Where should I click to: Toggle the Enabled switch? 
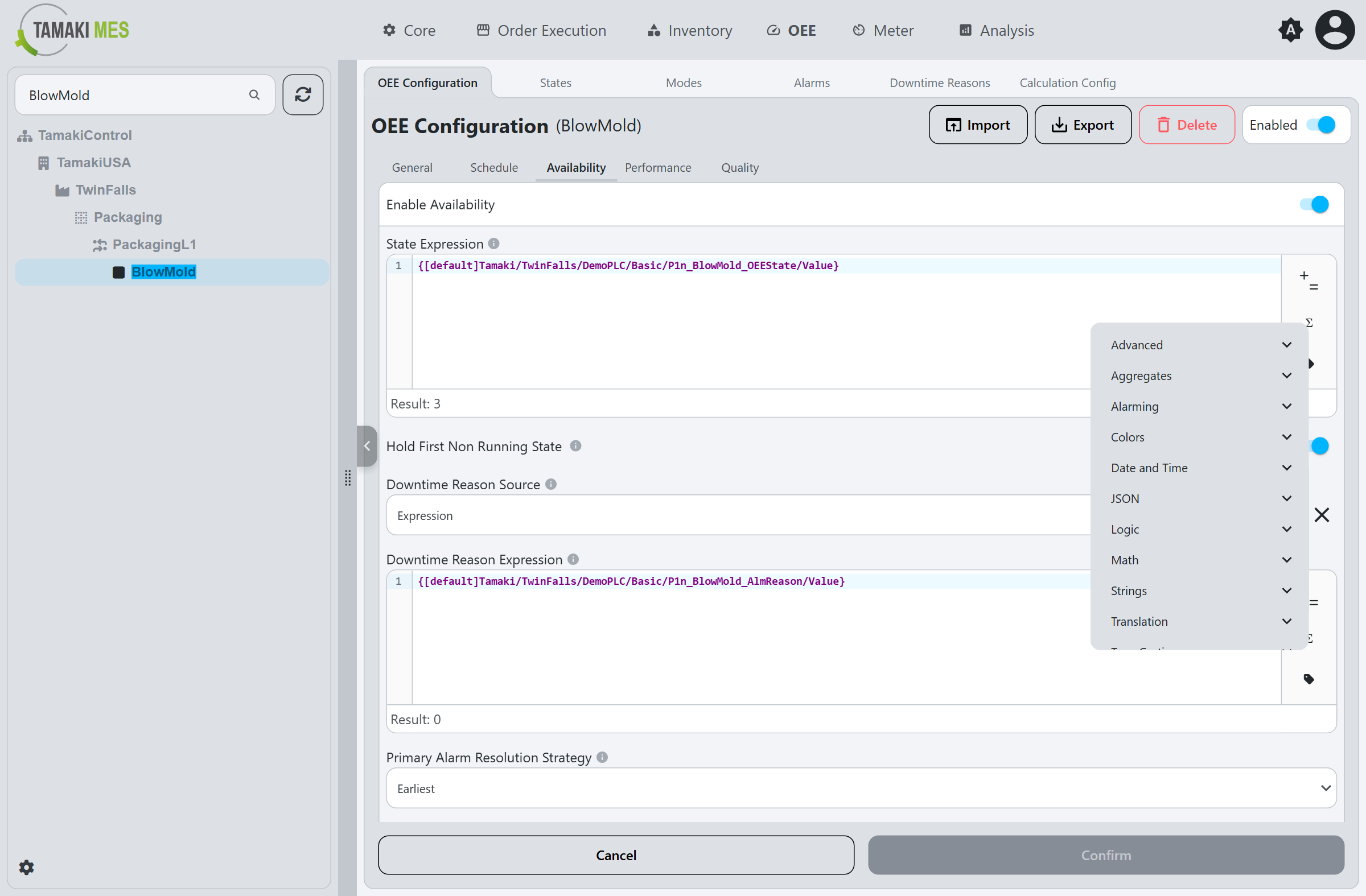point(1320,125)
